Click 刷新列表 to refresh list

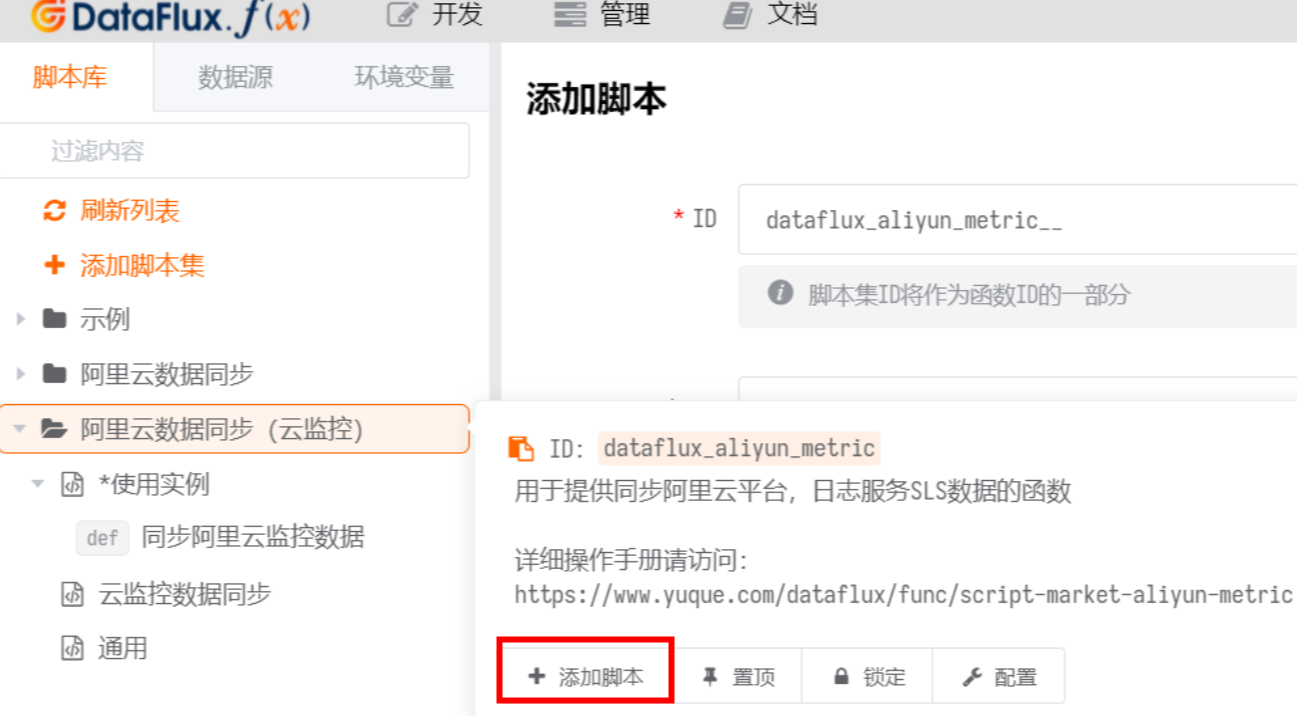pyautogui.click(x=130, y=211)
